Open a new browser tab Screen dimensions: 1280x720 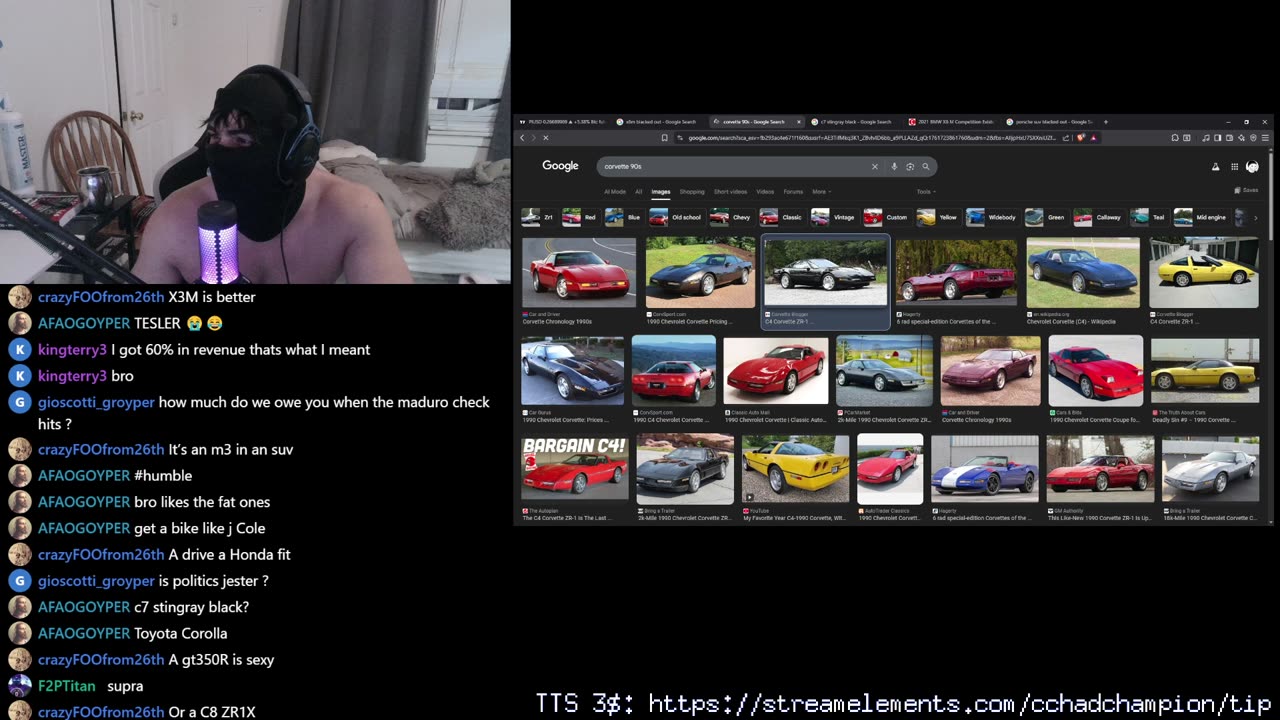tap(1105, 122)
